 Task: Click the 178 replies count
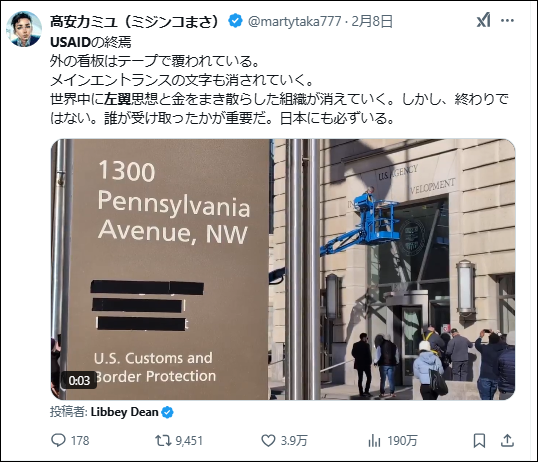pos(80,441)
